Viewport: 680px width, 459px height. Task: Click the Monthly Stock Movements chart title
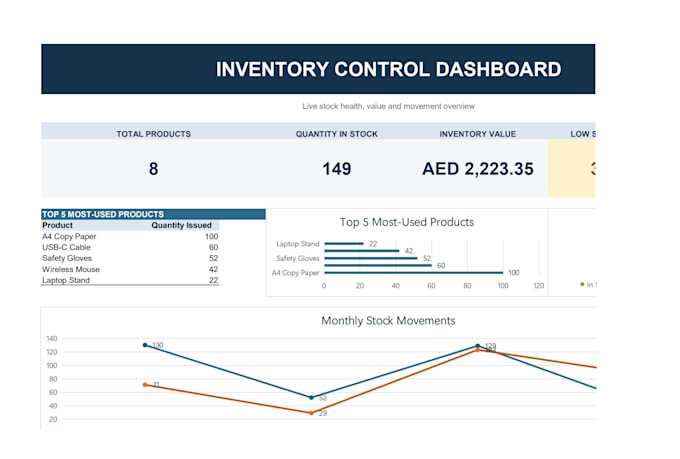tap(388, 321)
